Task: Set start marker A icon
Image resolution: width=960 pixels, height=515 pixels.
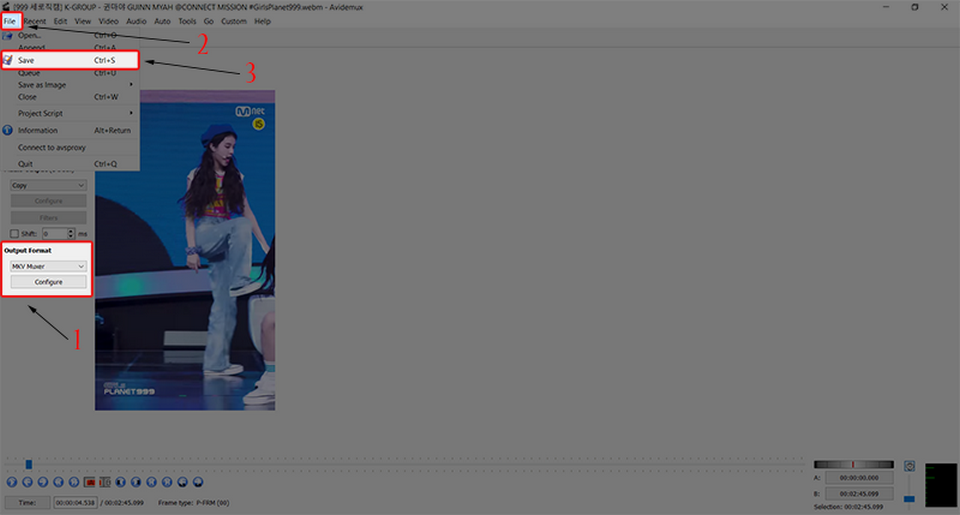Action: coord(90,483)
